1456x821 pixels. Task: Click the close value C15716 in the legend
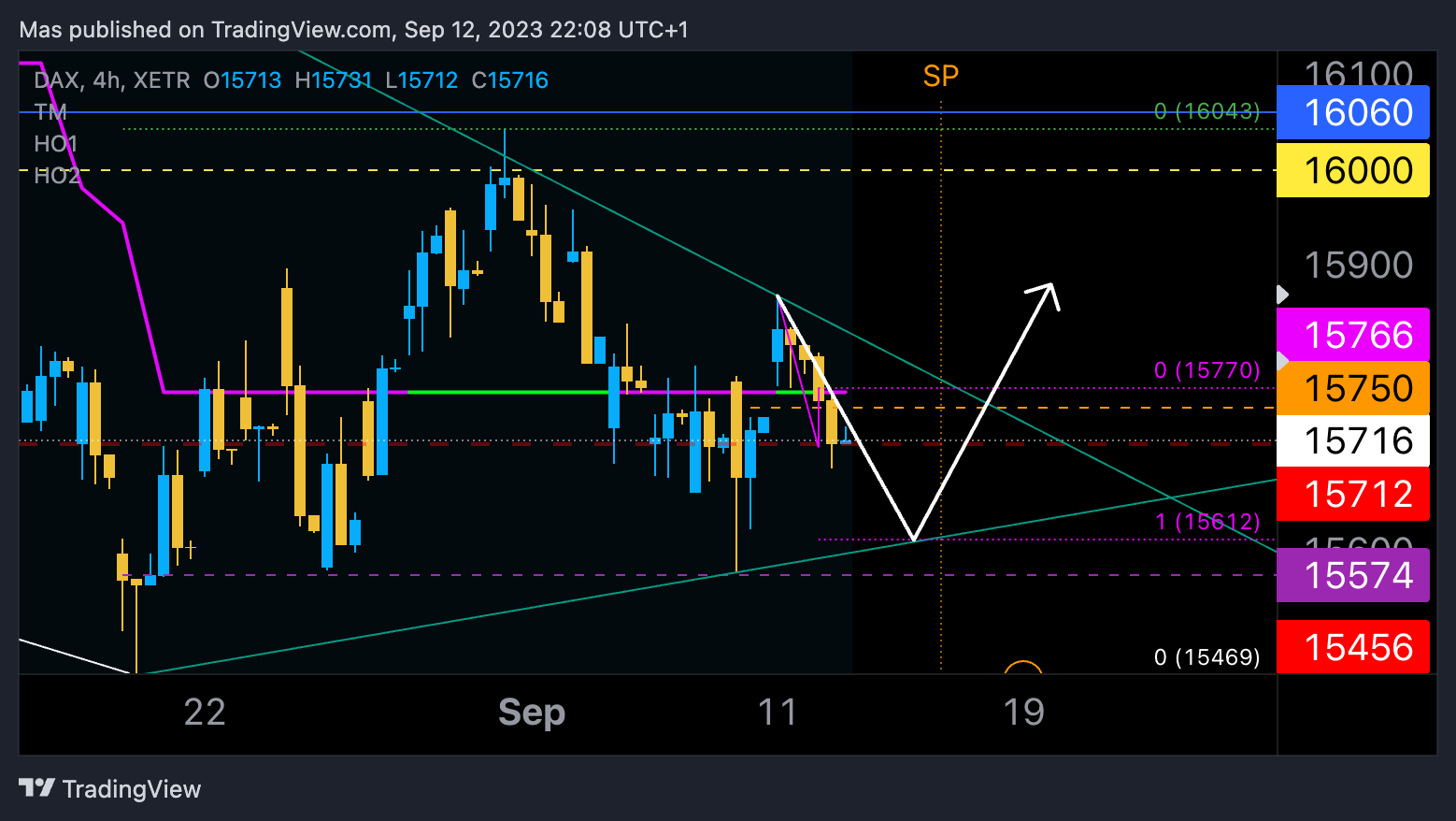[x=510, y=80]
